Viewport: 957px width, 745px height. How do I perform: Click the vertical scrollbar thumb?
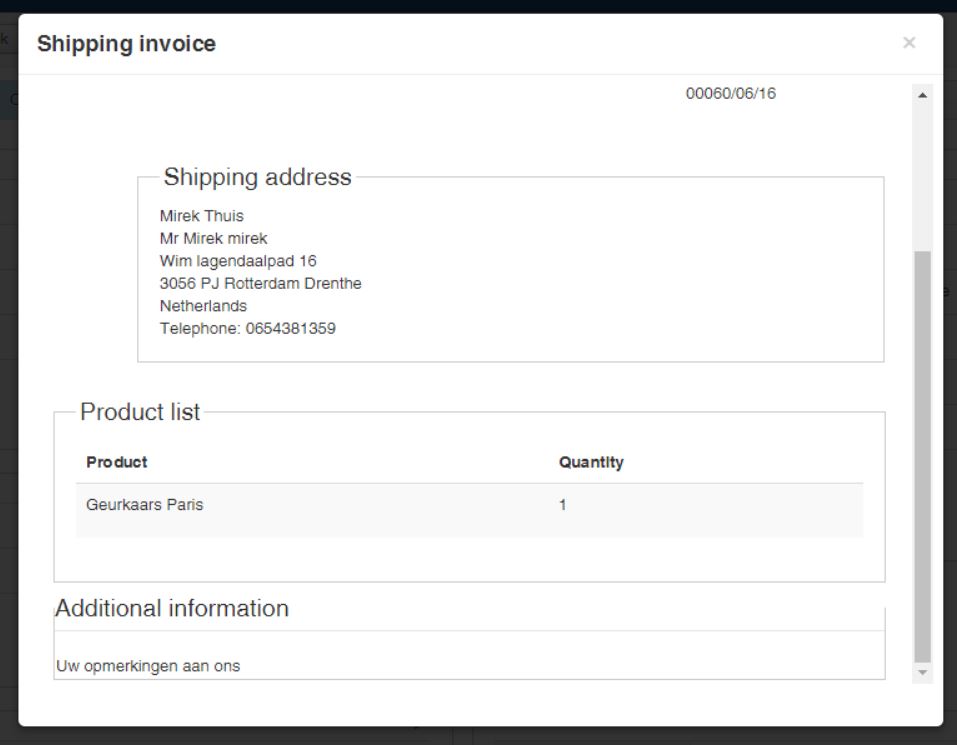coord(922,455)
